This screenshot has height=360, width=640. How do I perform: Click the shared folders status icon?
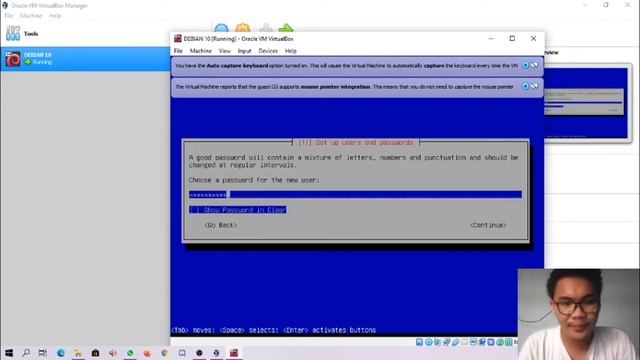(464, 342)
